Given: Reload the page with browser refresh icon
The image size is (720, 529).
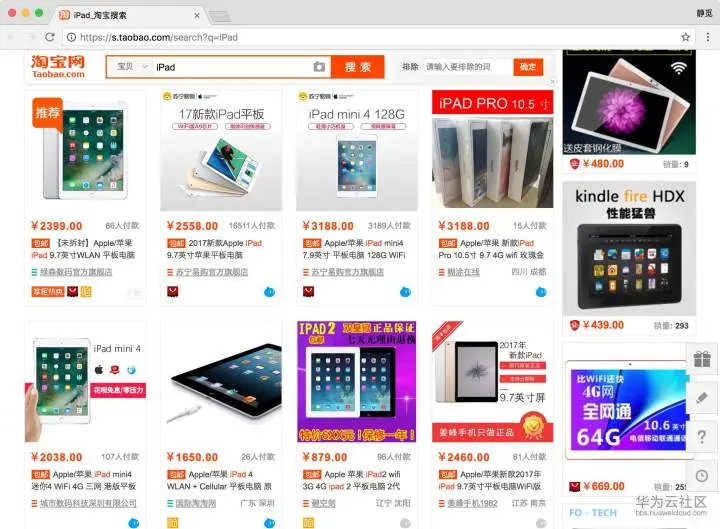Looking at the screenshot, I should point(50,37).
